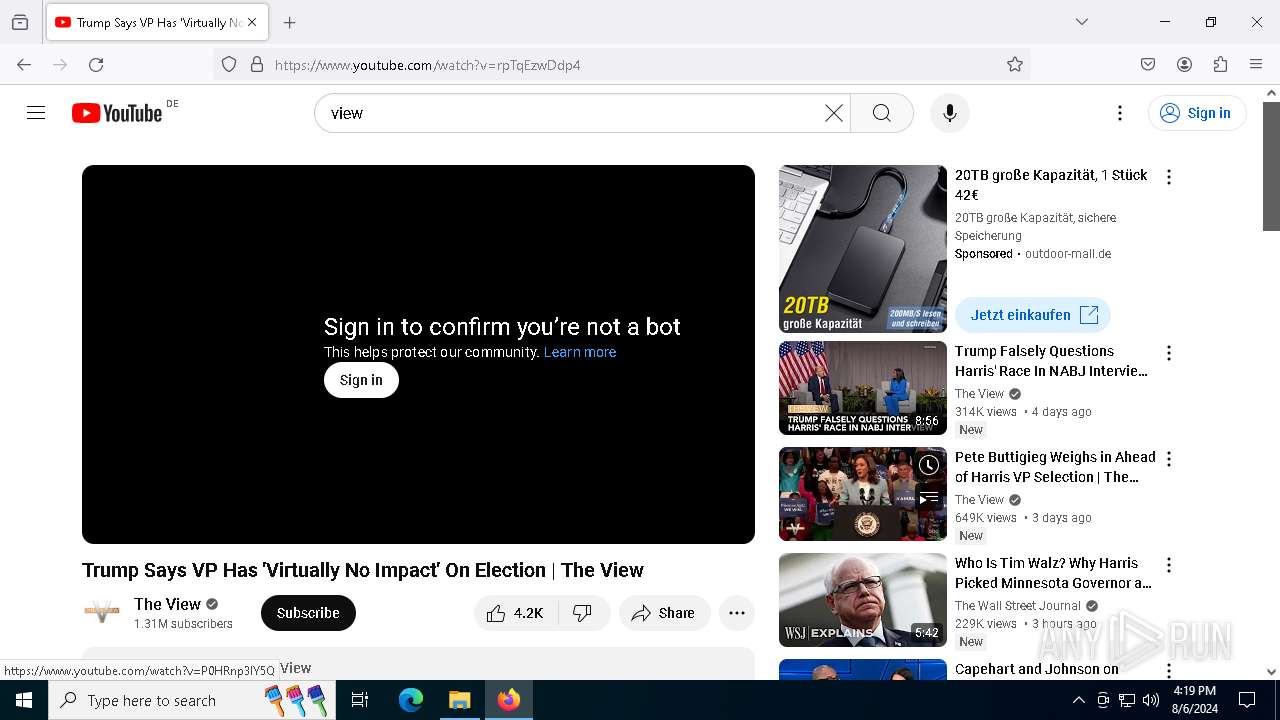Open Capehart and Johnson video title
Viewport: 1280px width, 720px height.
pos(1037,669)
